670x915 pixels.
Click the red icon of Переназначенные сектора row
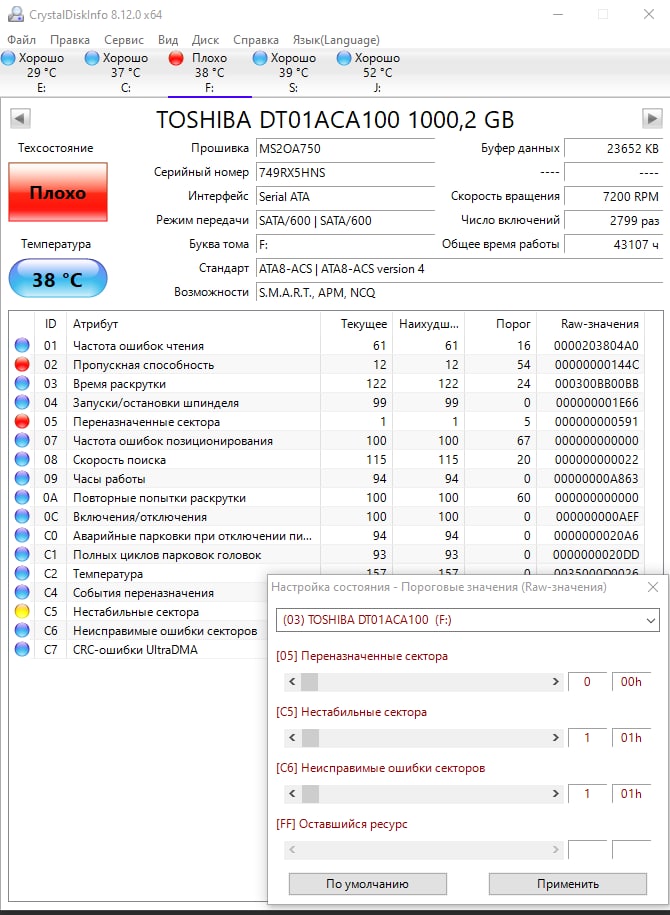point(22,421)
